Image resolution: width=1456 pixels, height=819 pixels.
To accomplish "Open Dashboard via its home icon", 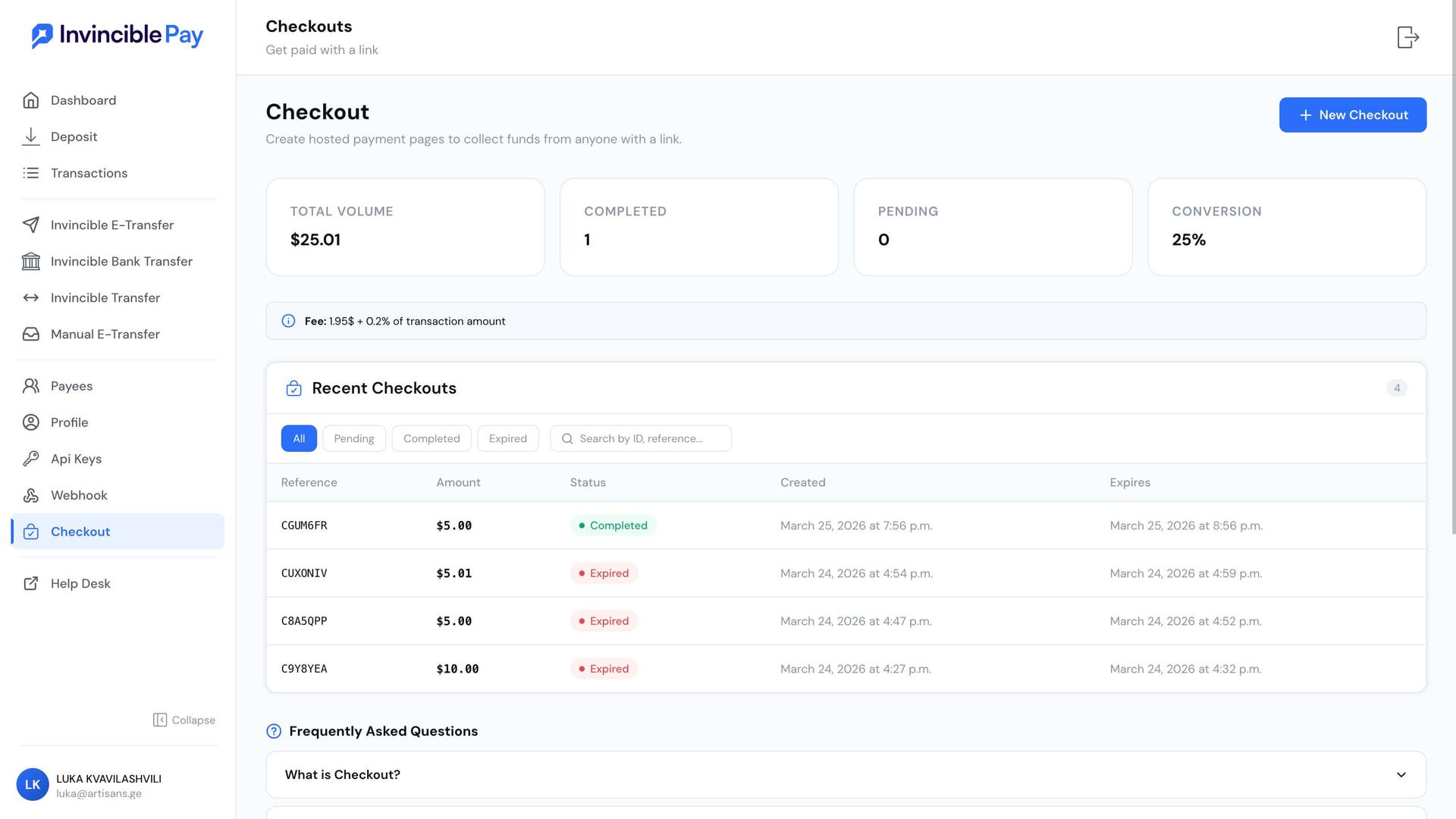I will point(31,100).
